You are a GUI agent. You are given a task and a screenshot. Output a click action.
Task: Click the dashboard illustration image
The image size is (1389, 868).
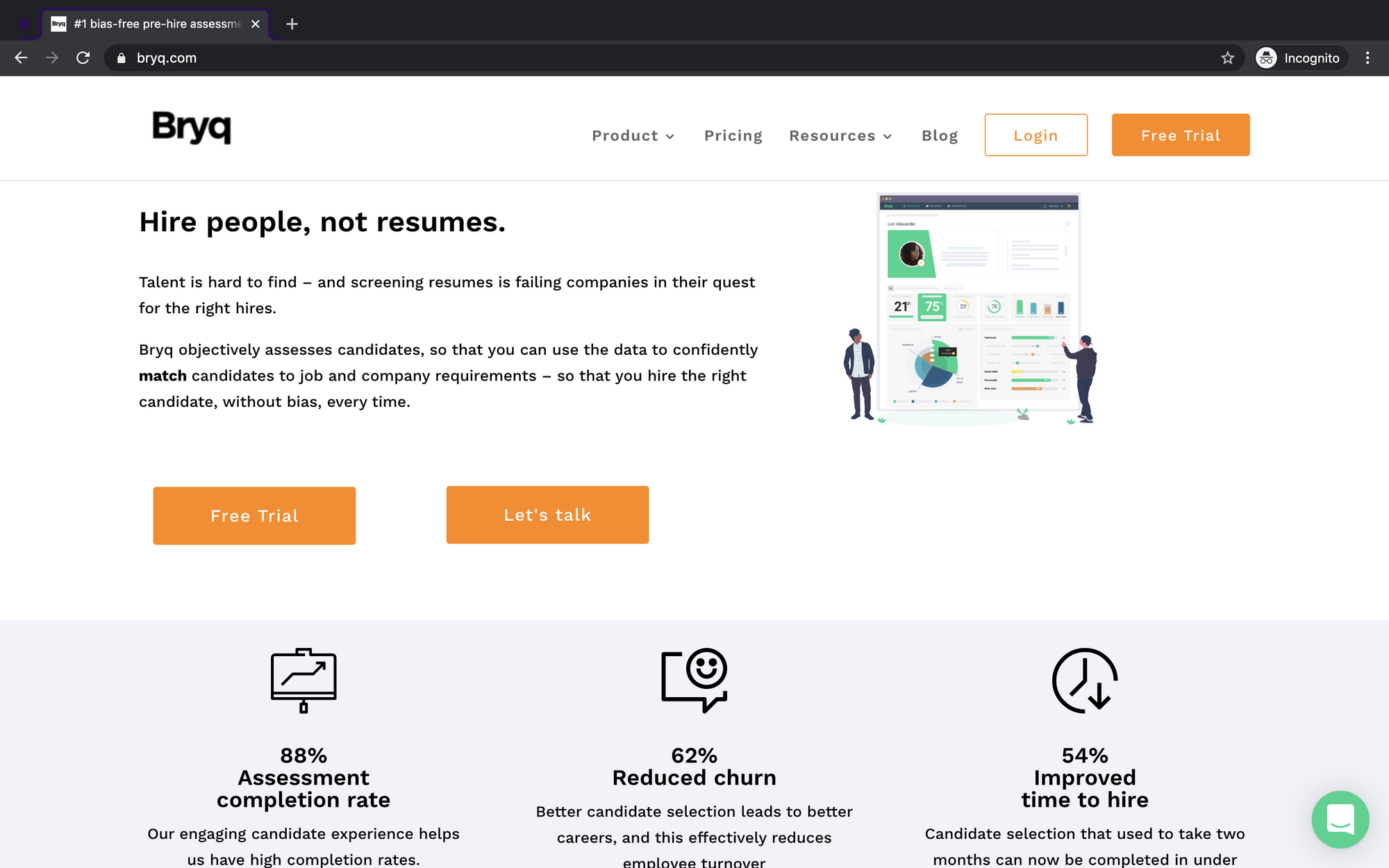(x=971, y=310)
